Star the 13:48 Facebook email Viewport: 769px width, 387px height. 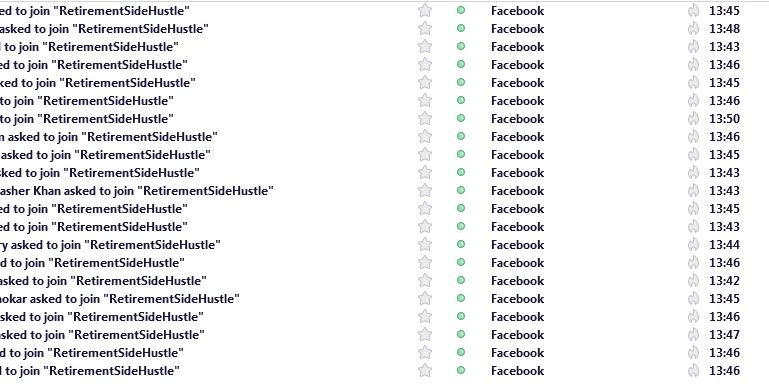[425, 28]
